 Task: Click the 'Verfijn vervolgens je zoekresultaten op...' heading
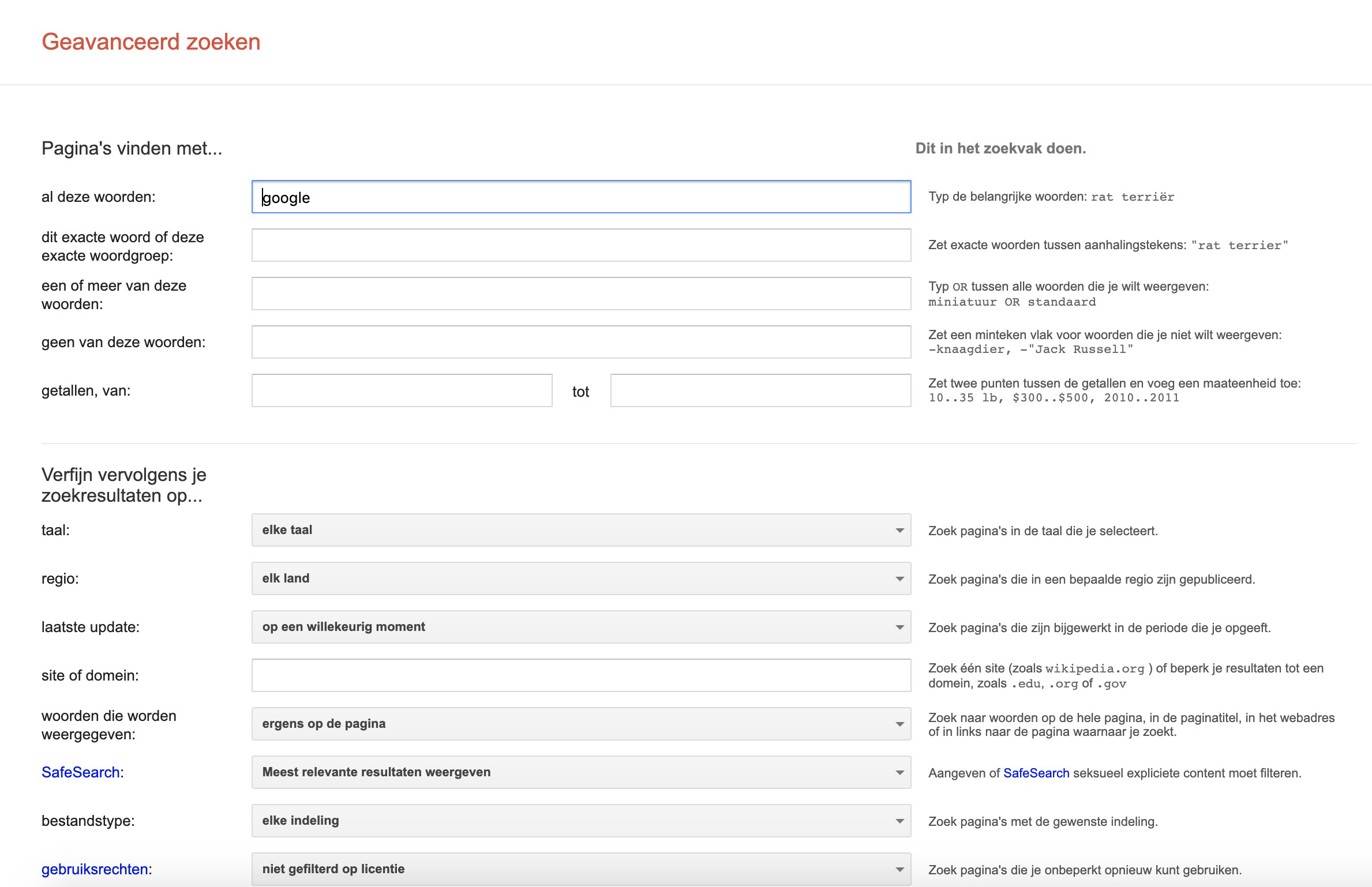pos(124,485)
